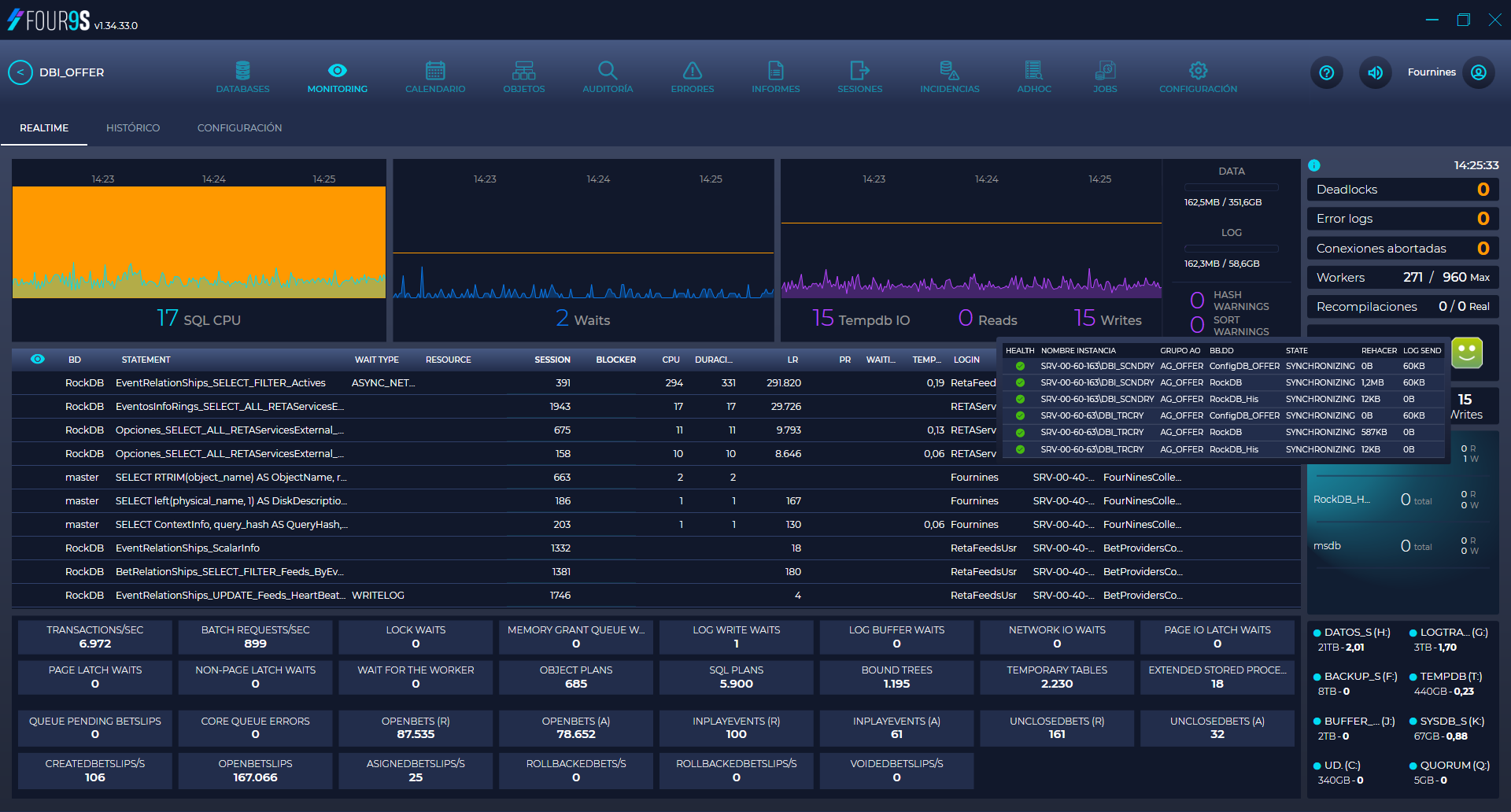Image resolution: width=1511 pixels, height=812 pixels.
Task: Open the SESIONES section
Action: [859, 76]
